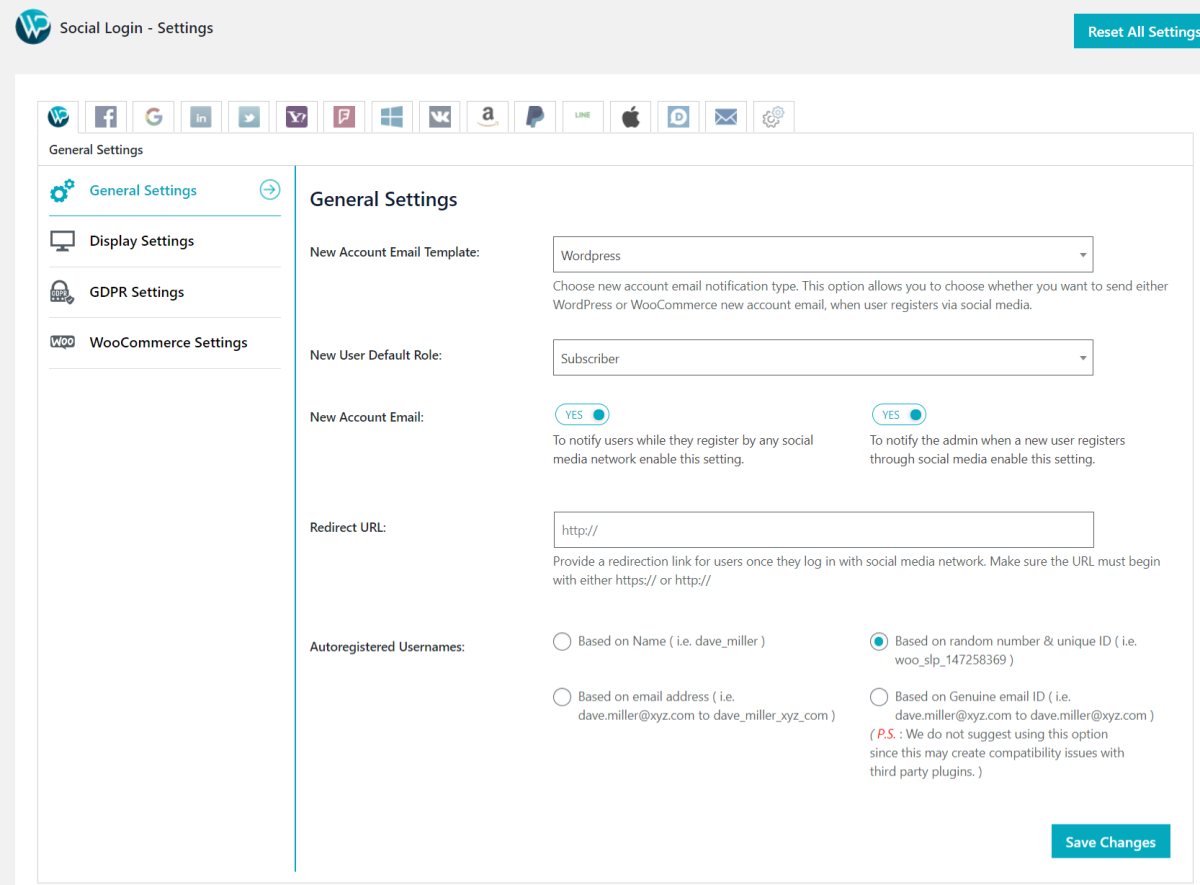Open the Google login settings tab

[154, 117]
